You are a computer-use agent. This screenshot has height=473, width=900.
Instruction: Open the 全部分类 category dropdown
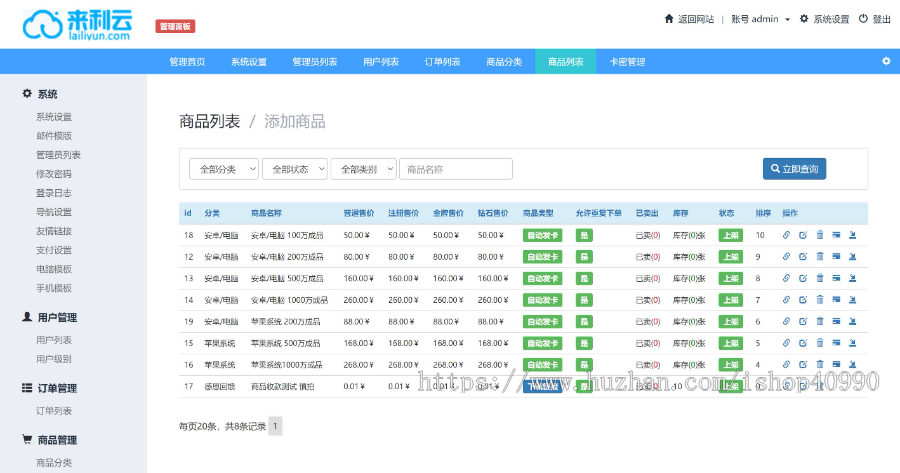[224, 169]
